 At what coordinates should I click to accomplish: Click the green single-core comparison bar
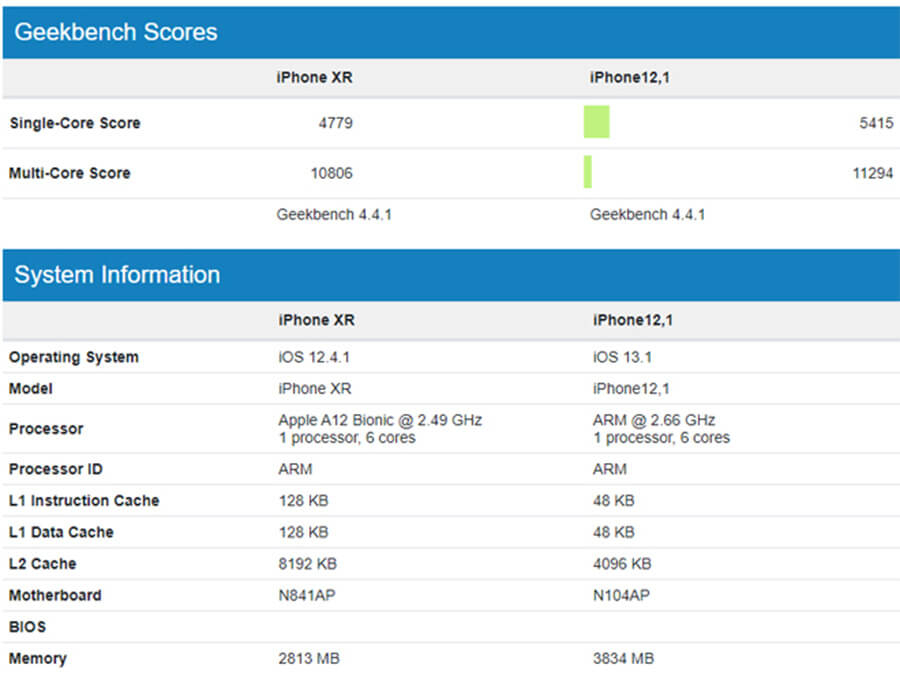(x=596, y=122)
